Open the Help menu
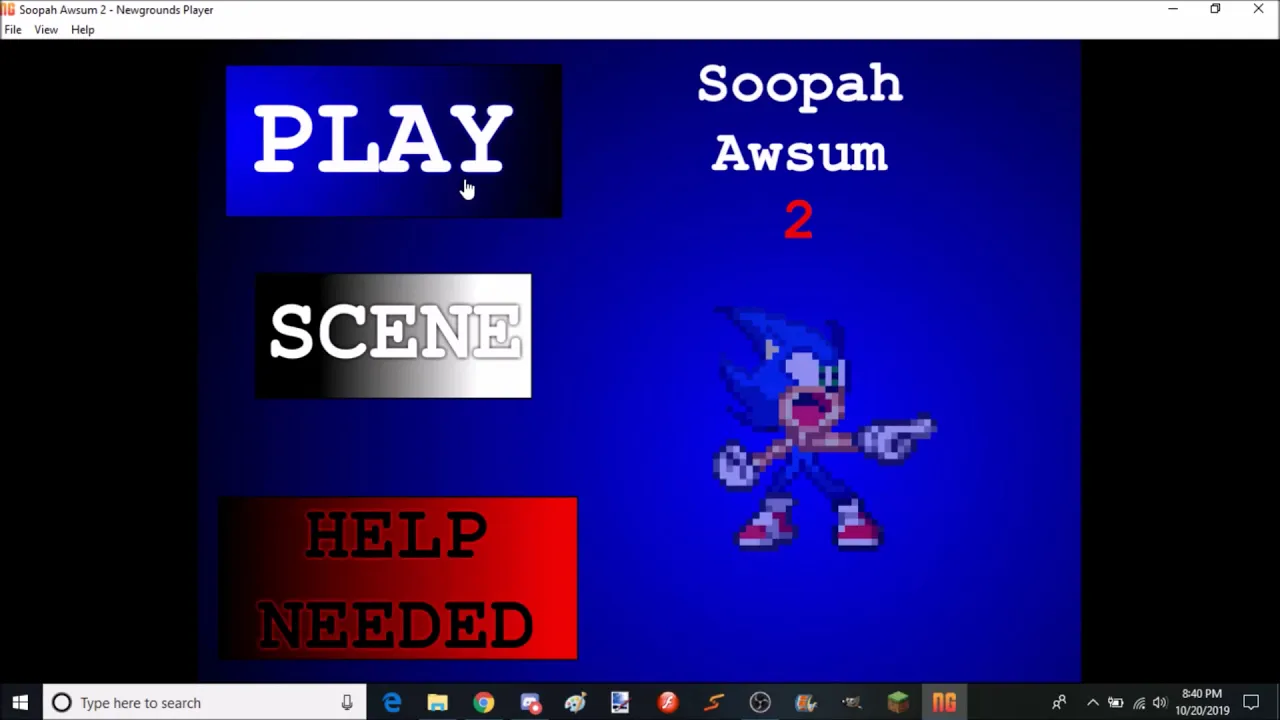 click(x=83, y=30)
